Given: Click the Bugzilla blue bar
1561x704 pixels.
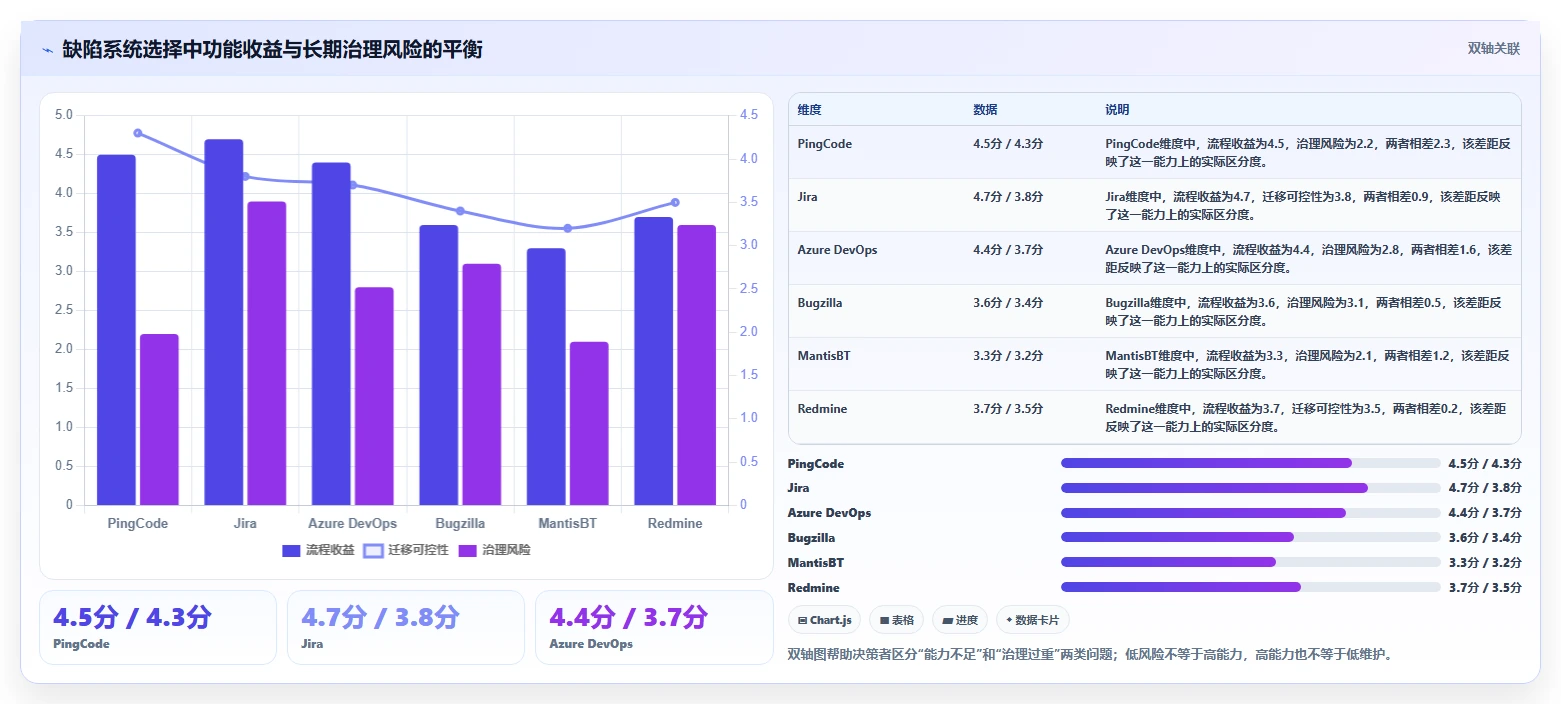Looking at the screenshot, I should 439,365.
